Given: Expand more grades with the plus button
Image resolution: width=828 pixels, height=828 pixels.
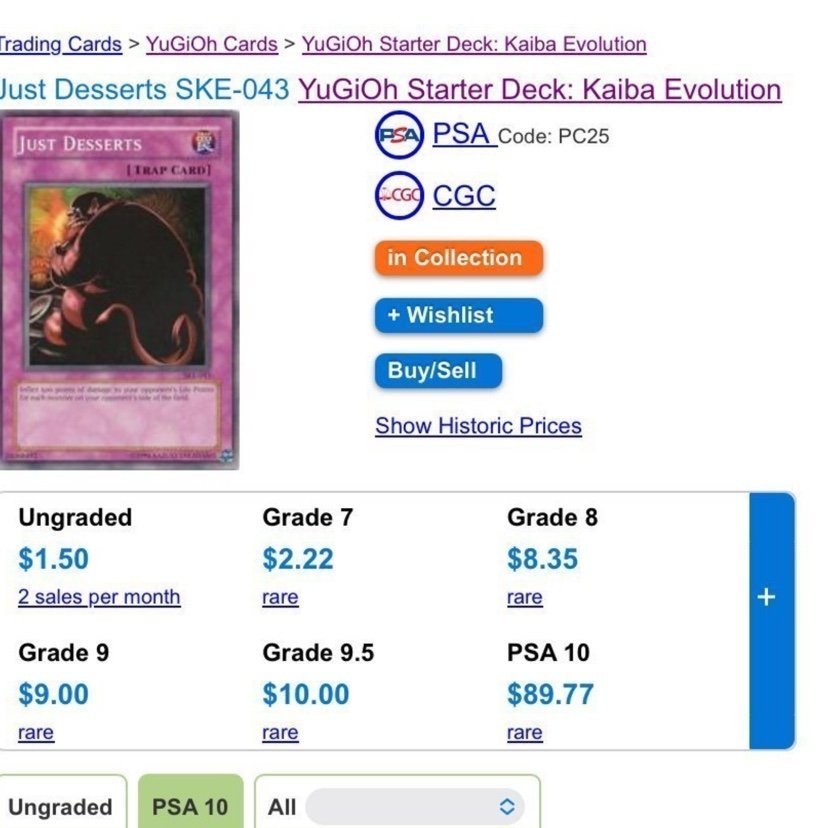Looking at the screenshot, I should click(766, 597).
